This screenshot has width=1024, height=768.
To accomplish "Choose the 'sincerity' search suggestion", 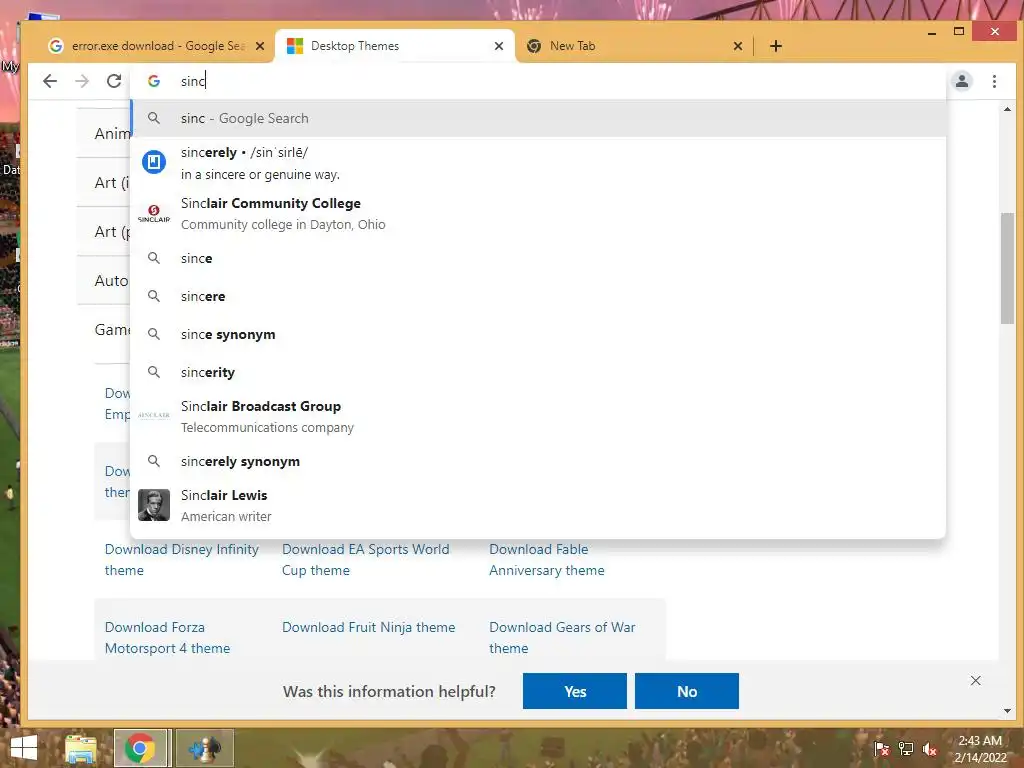I will pos(538,372).
